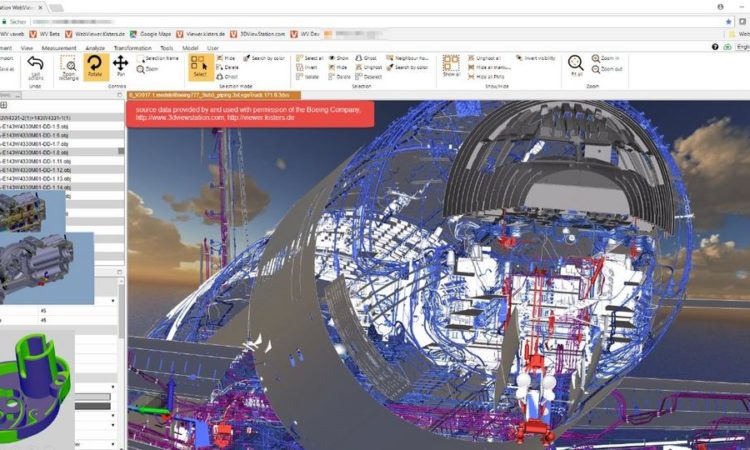
Task: Pick the Zoom tool in Controls group
Action: pos(147,69)
